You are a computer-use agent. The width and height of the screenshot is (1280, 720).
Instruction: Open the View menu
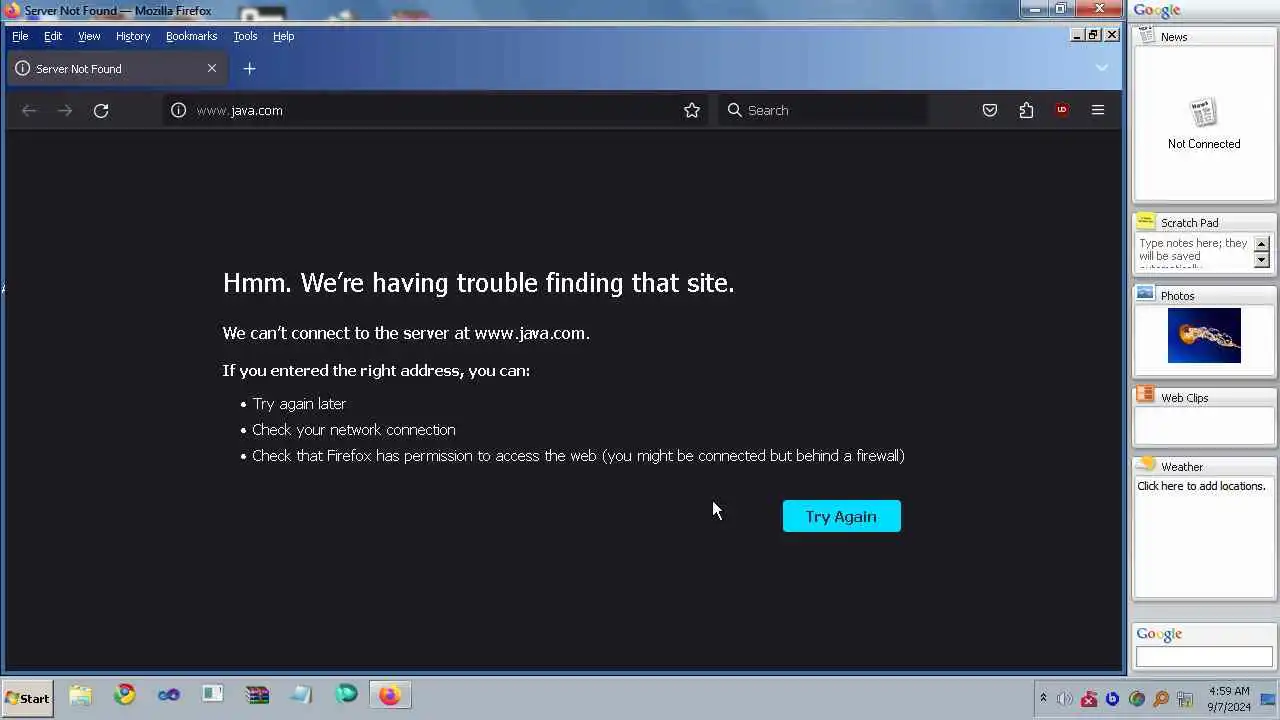[89, 36]
